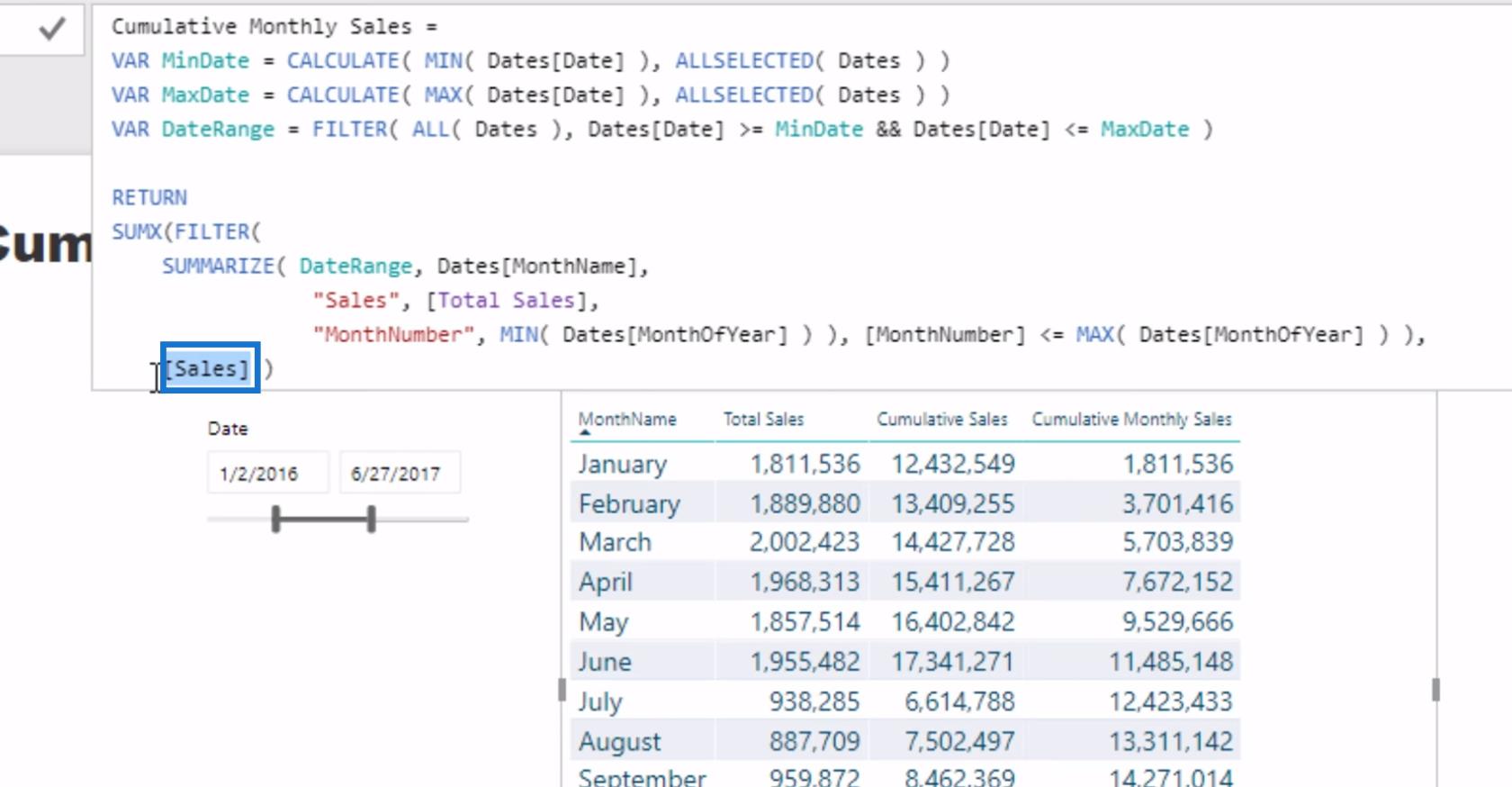1512x787 pixels.
Task: Sort by the Total Sales column header
Action: point(763,419)
